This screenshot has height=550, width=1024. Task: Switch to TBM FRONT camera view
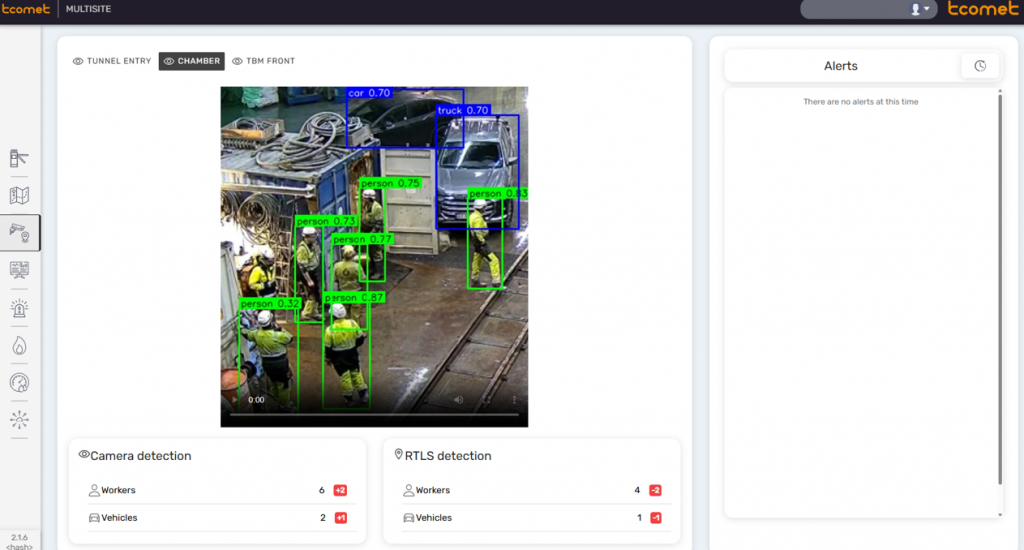[264, 61]
